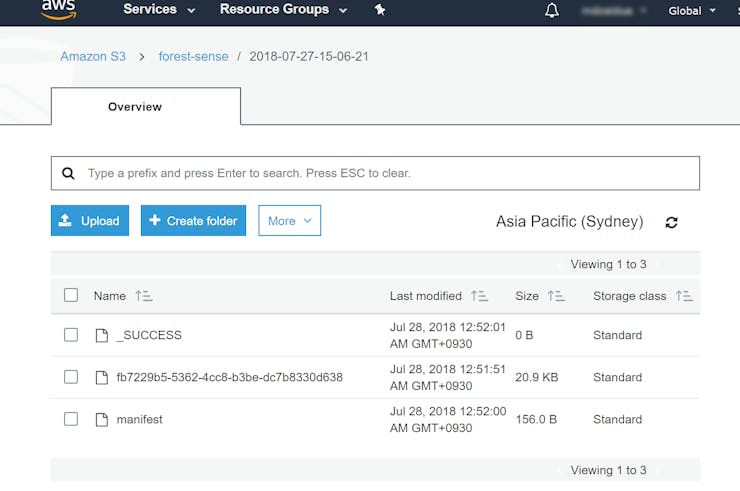Image resolution: width=740 pixels, height=491 pixels.
Task: Click the 0 B size value
Action: [524, 335]
